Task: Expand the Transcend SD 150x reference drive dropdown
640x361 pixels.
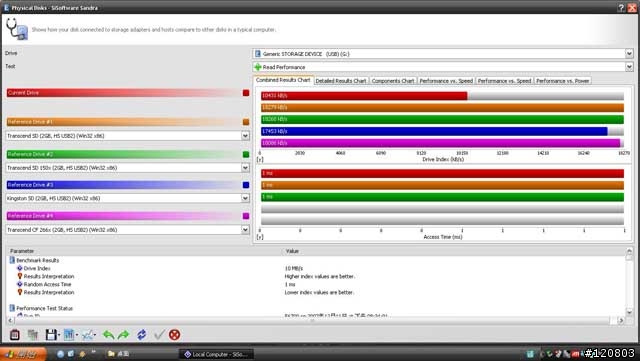Action: (x=245, y=167)
